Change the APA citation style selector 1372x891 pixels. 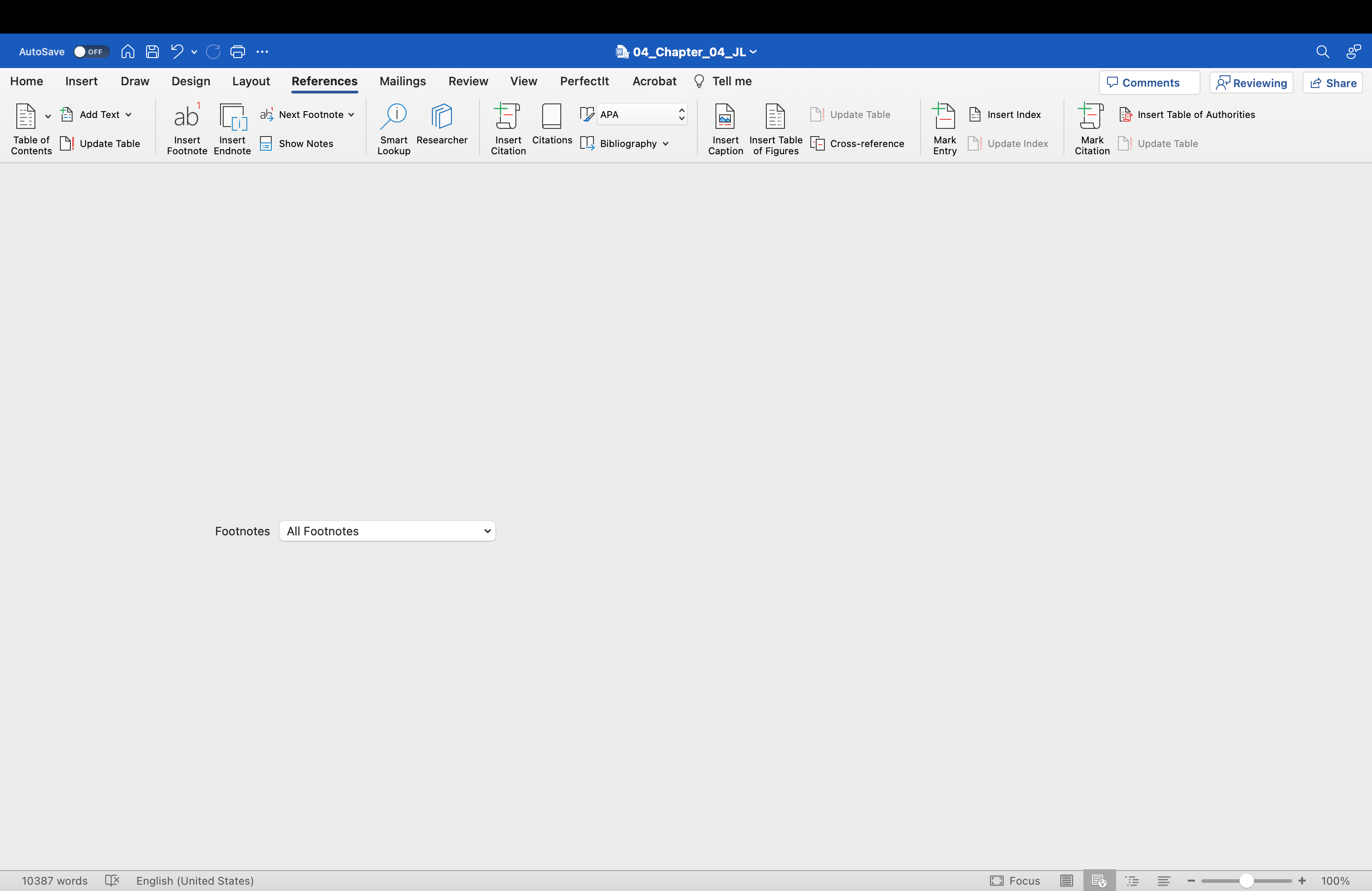point(642,115)
